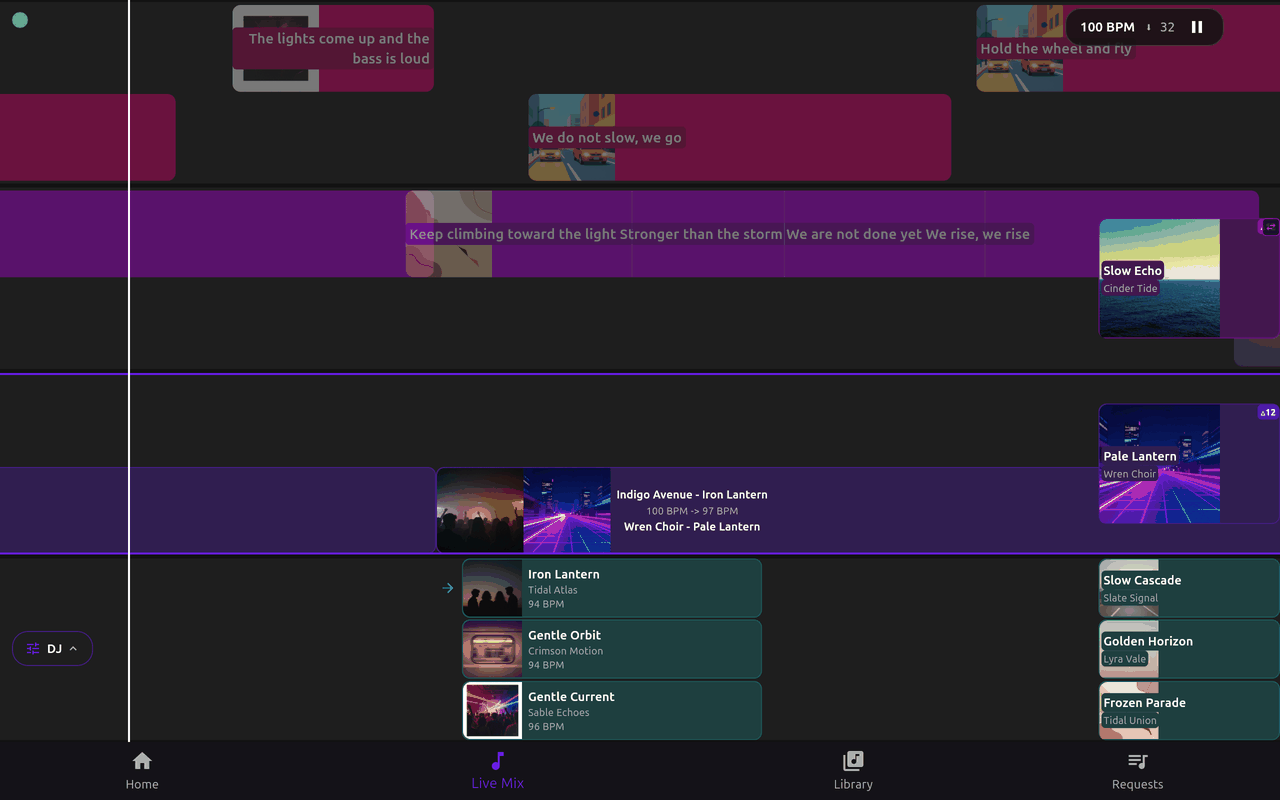Screen dimensions: 1280x800
Task: Click the lyric "We rise, we rise"
Action: pyautogui.click(x=978, y=234)
